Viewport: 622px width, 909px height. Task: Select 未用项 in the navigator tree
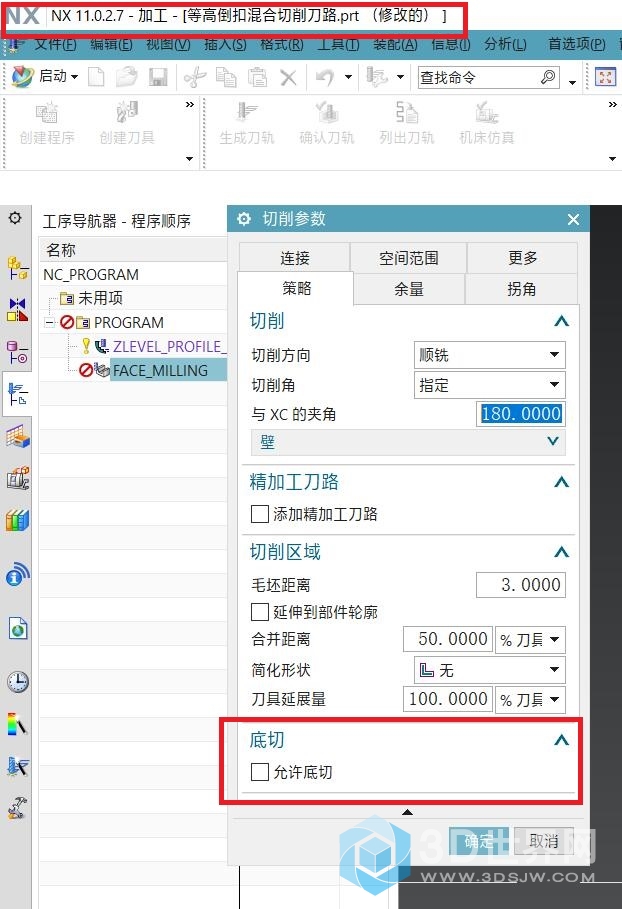coord(100,298)
